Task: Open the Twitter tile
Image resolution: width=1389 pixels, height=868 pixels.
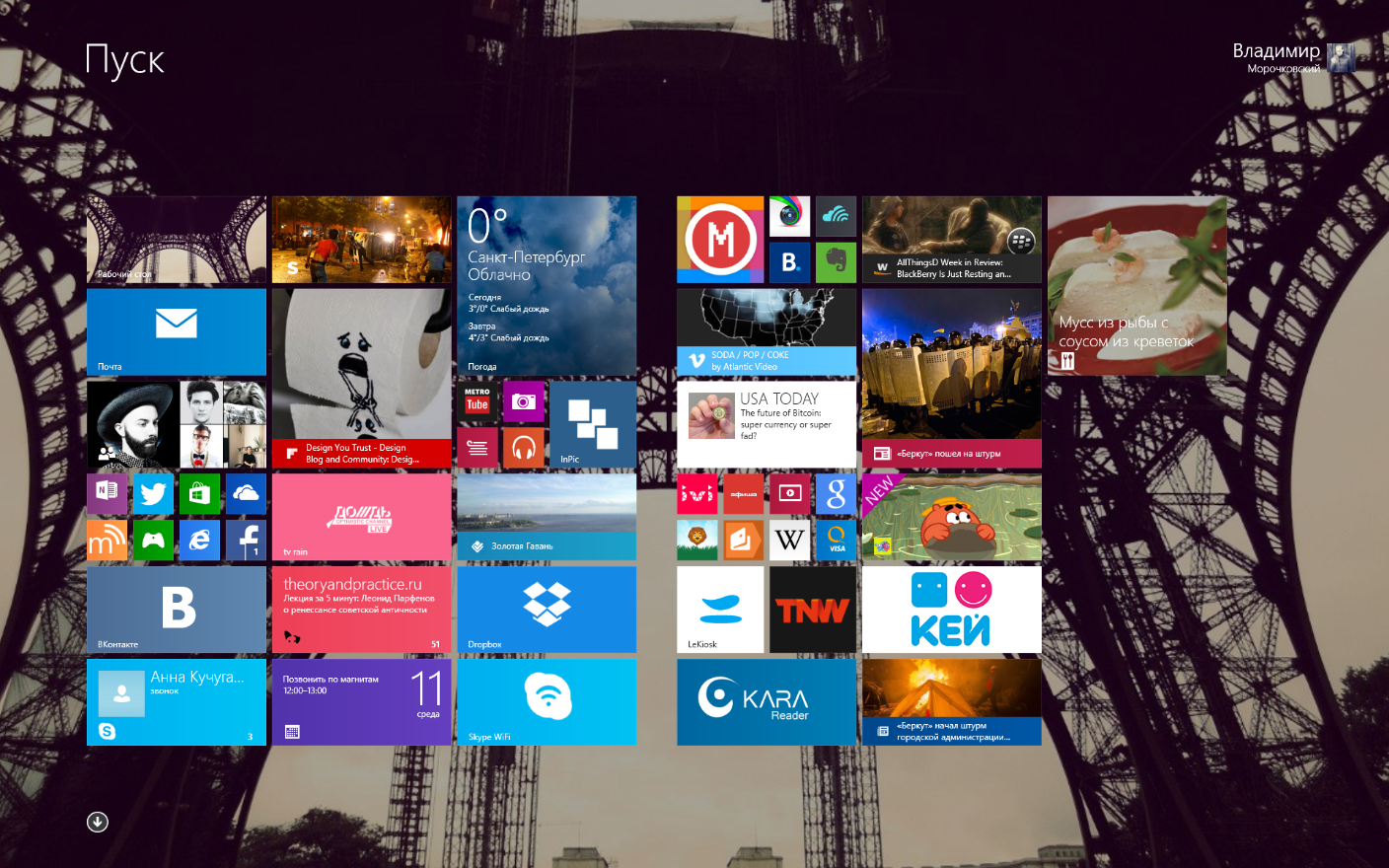Action: 153,494
